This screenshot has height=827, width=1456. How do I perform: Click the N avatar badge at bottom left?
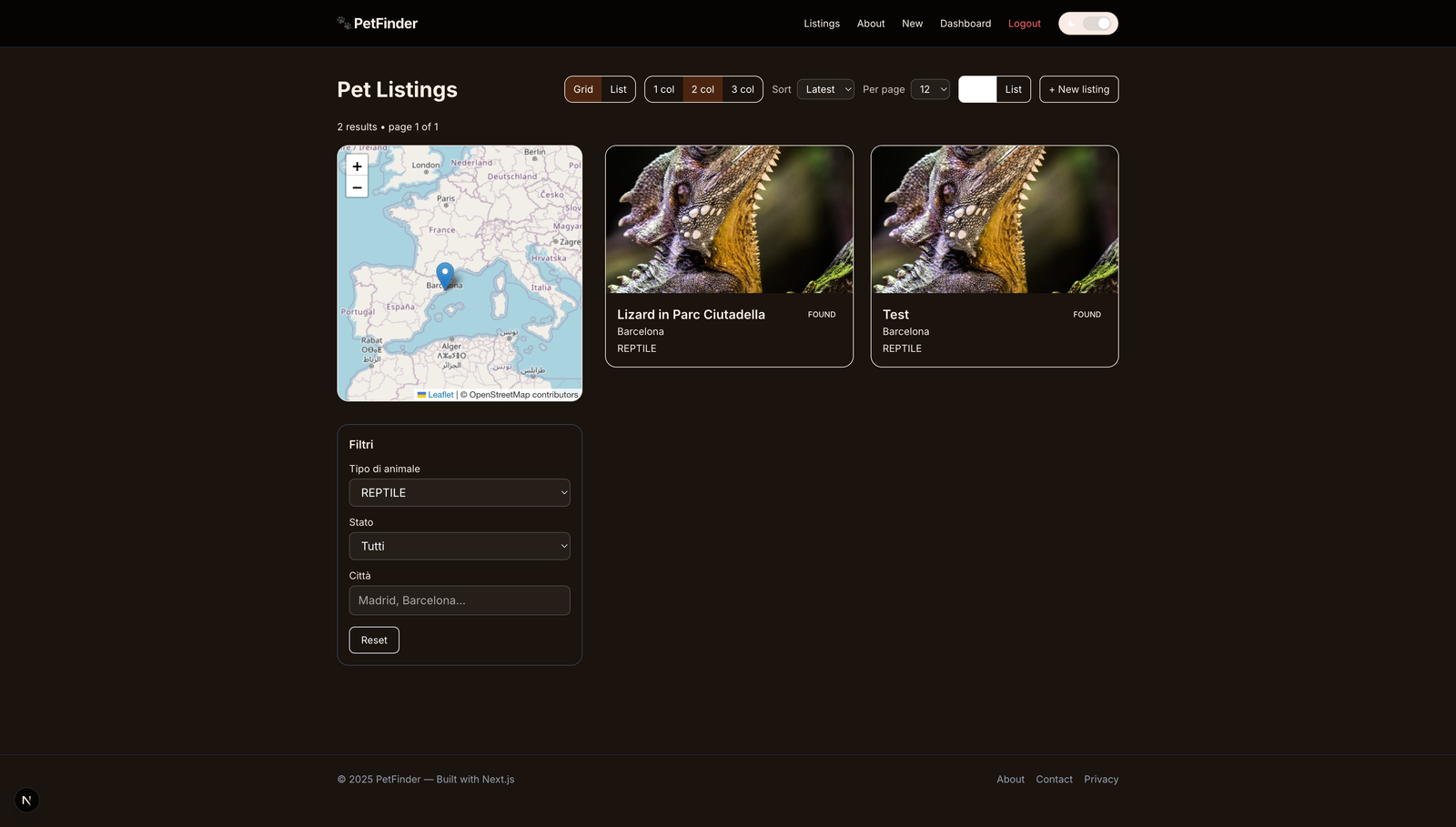25,800
